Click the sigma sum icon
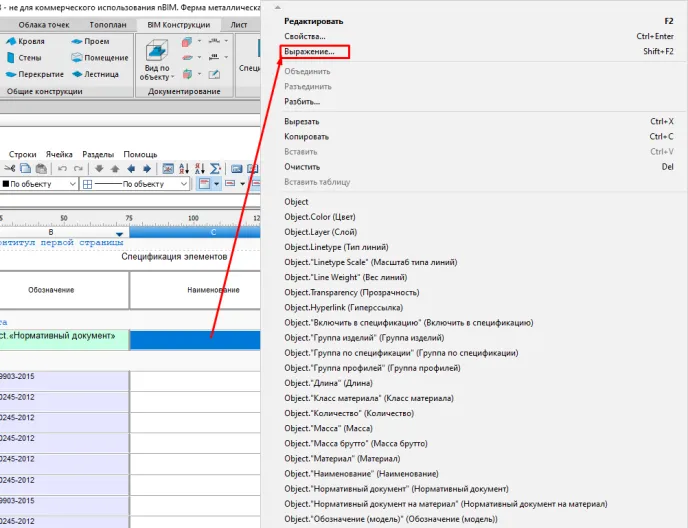Image resolution: width=688 pixels, height=528 pixels. click(215, 169)
